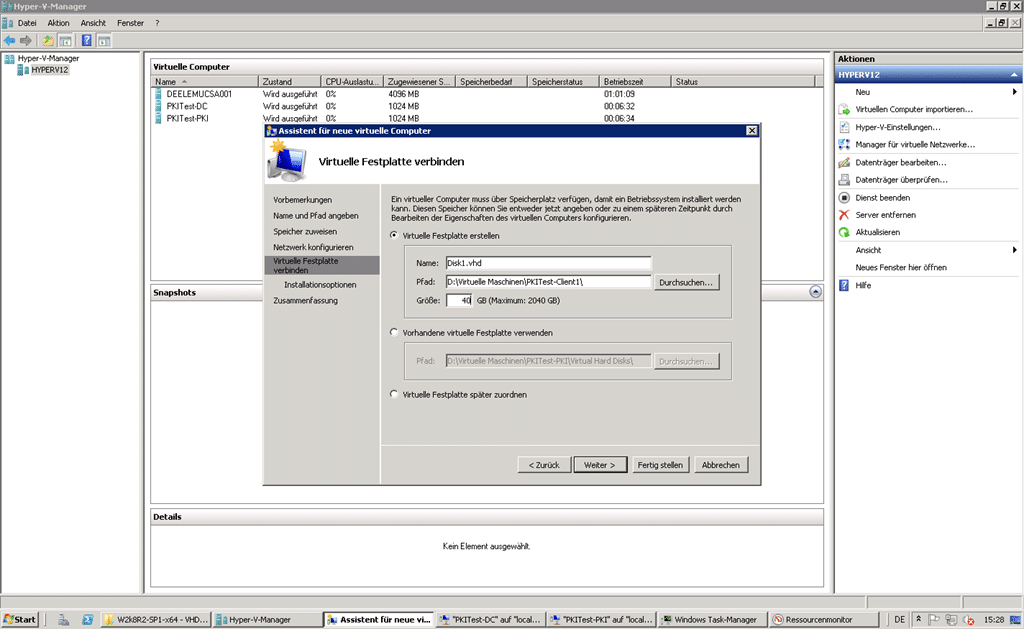Click the red X Server entfernen icon
Screen dimensions: 1024x629
(844, 215)
